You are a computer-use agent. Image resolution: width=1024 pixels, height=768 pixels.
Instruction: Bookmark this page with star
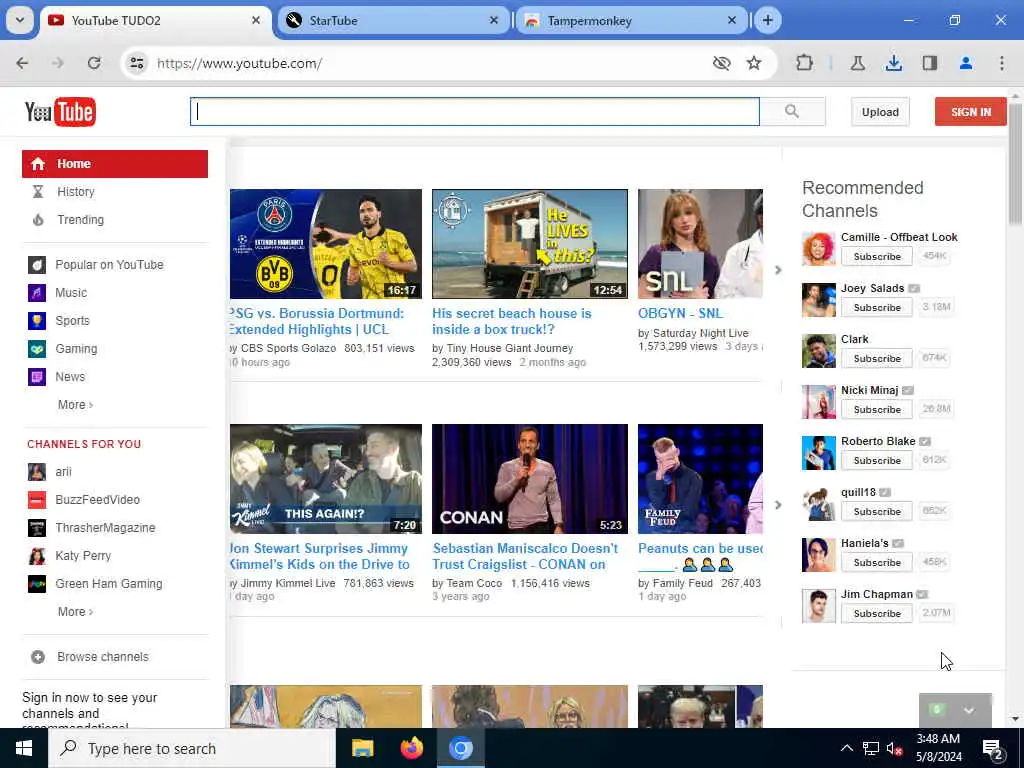click(x=754, y=63)
